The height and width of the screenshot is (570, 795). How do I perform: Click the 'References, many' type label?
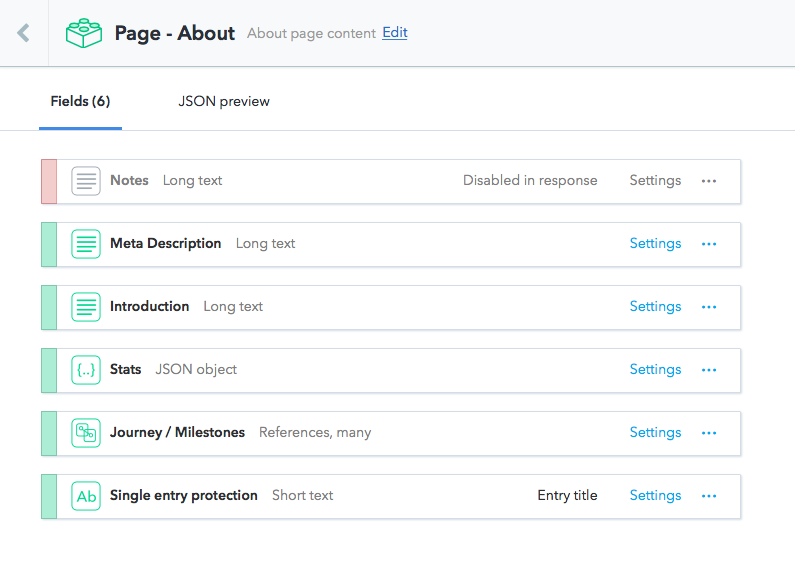315,432
